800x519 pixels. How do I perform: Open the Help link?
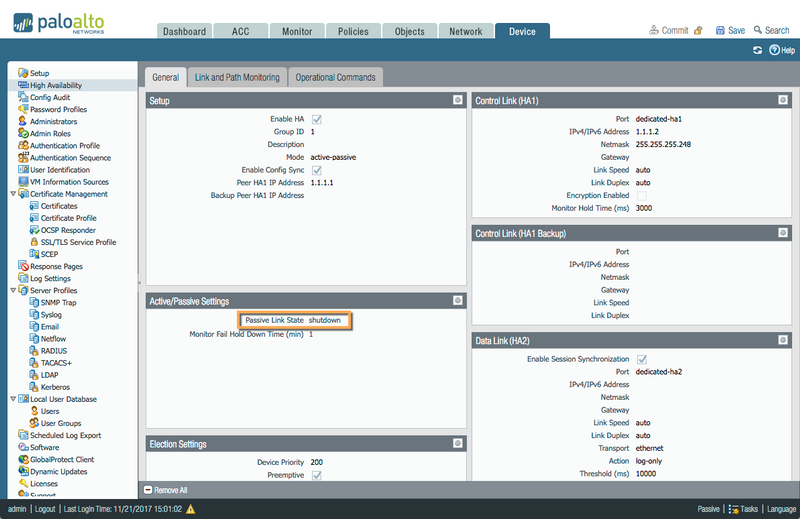pyautogui.click(x=782, y=50)
